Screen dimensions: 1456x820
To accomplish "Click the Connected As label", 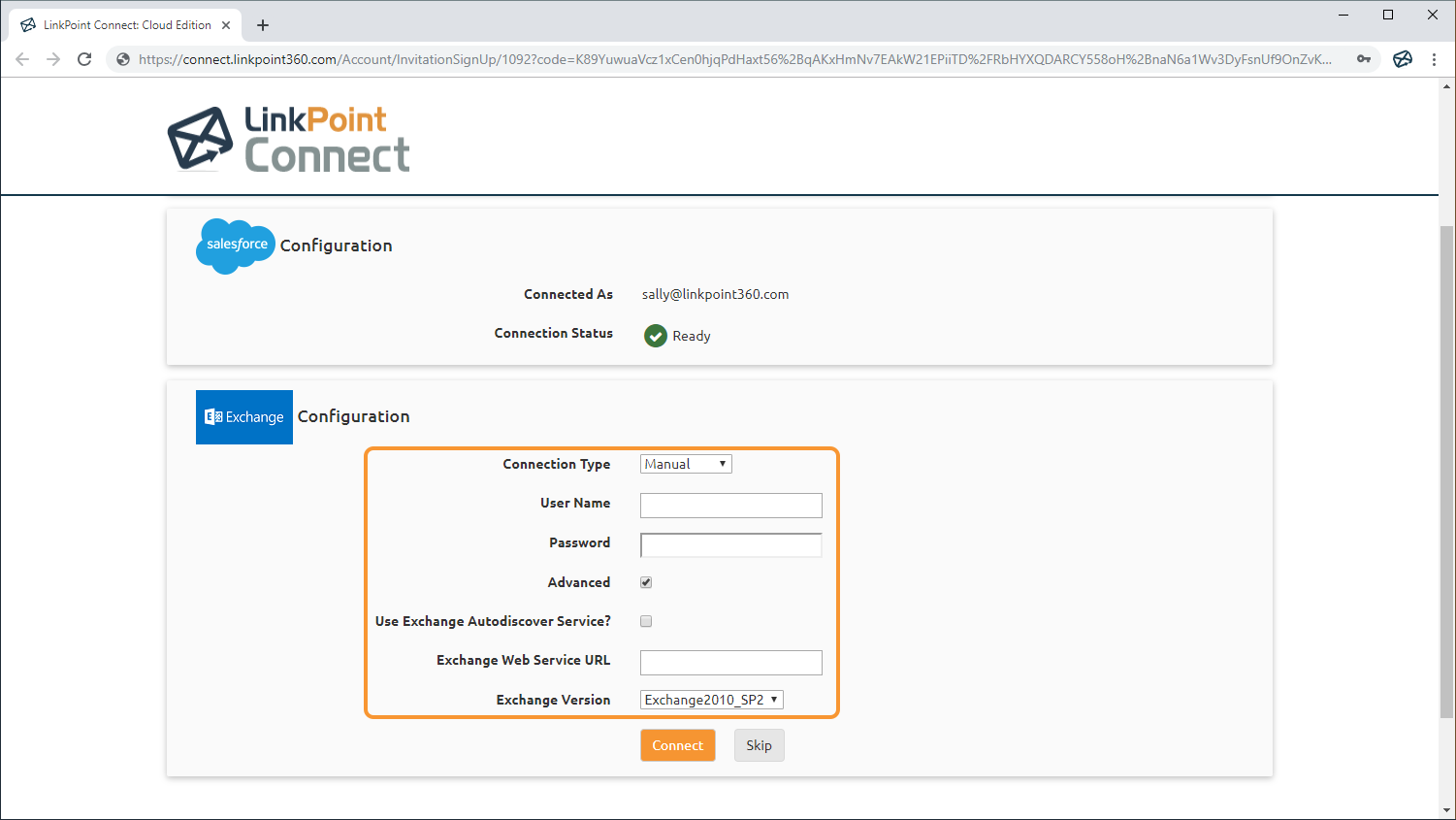I will click(x=568, y=294).
